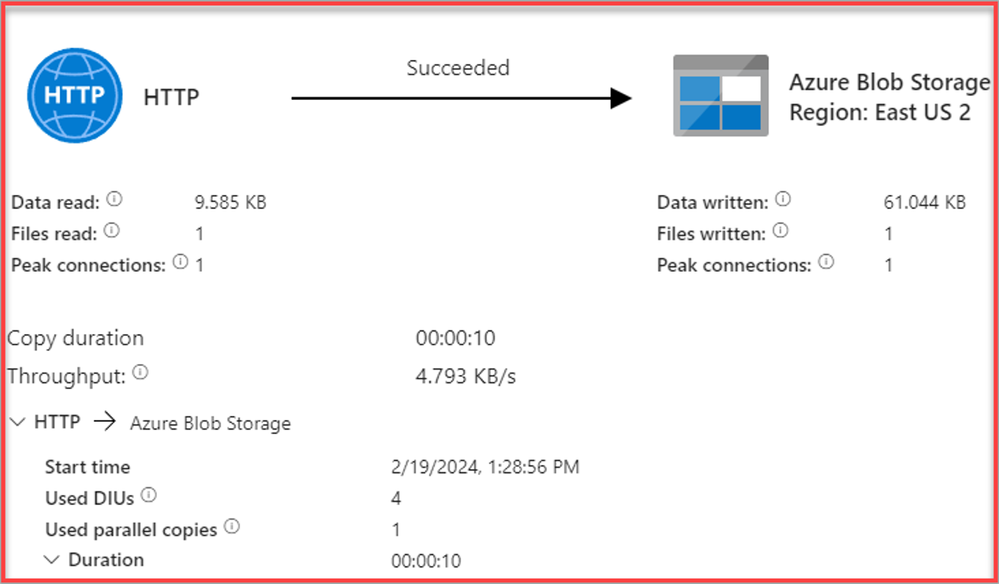Click the arrow between HTTP and Blob Storage
The height and width of the screenshot is (584, 999).
coord(461,97)
